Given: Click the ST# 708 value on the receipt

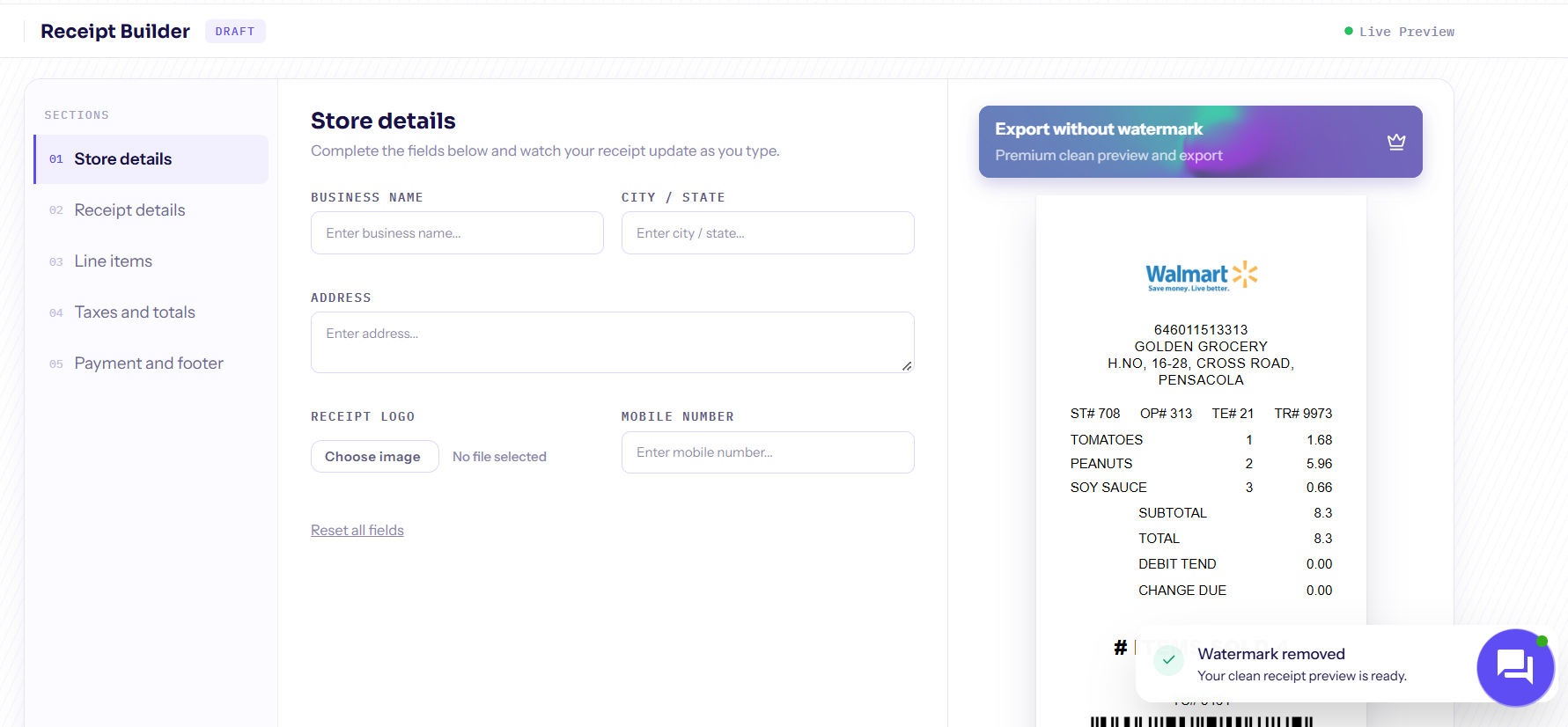Looking at the screenshot, I should (x=1095, y=414).
